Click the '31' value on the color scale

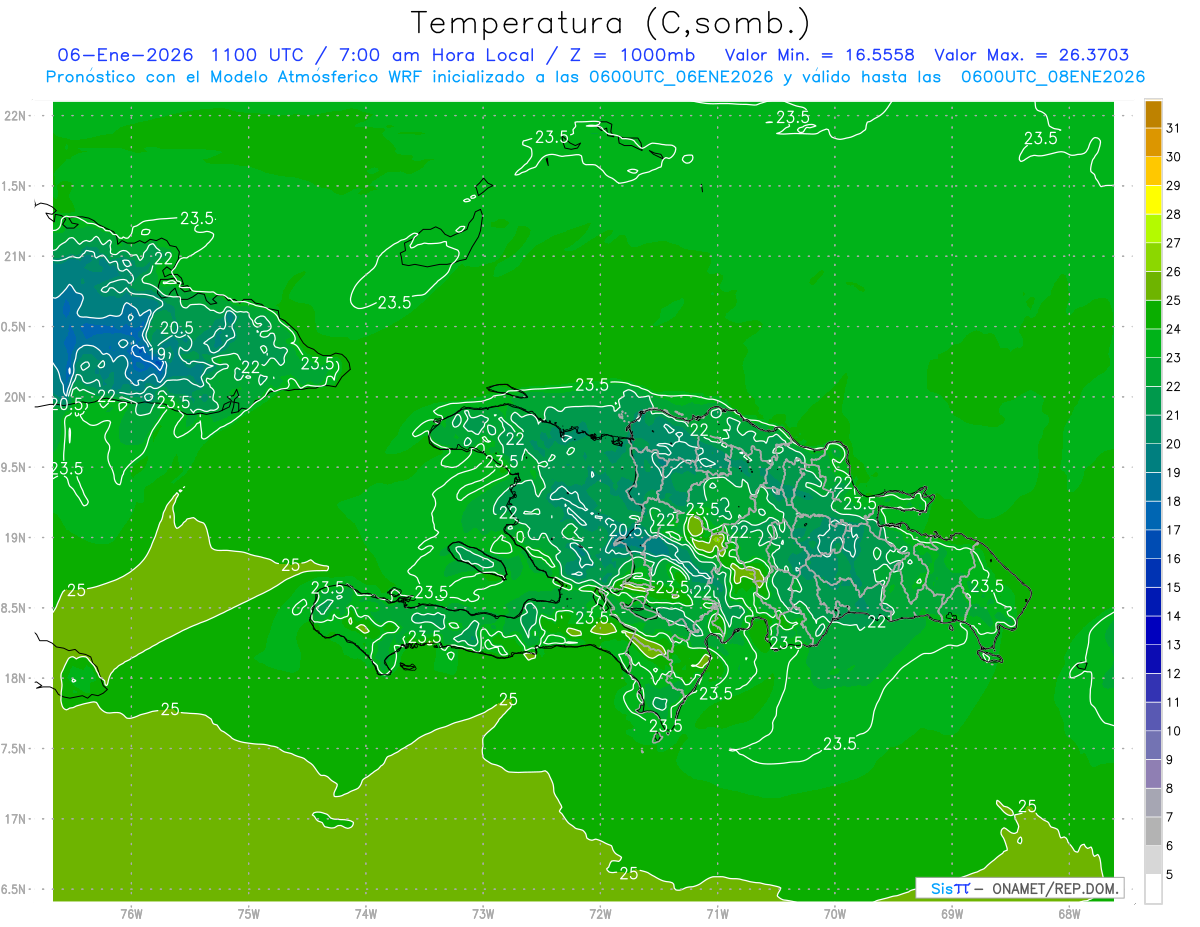[1174, 128]
